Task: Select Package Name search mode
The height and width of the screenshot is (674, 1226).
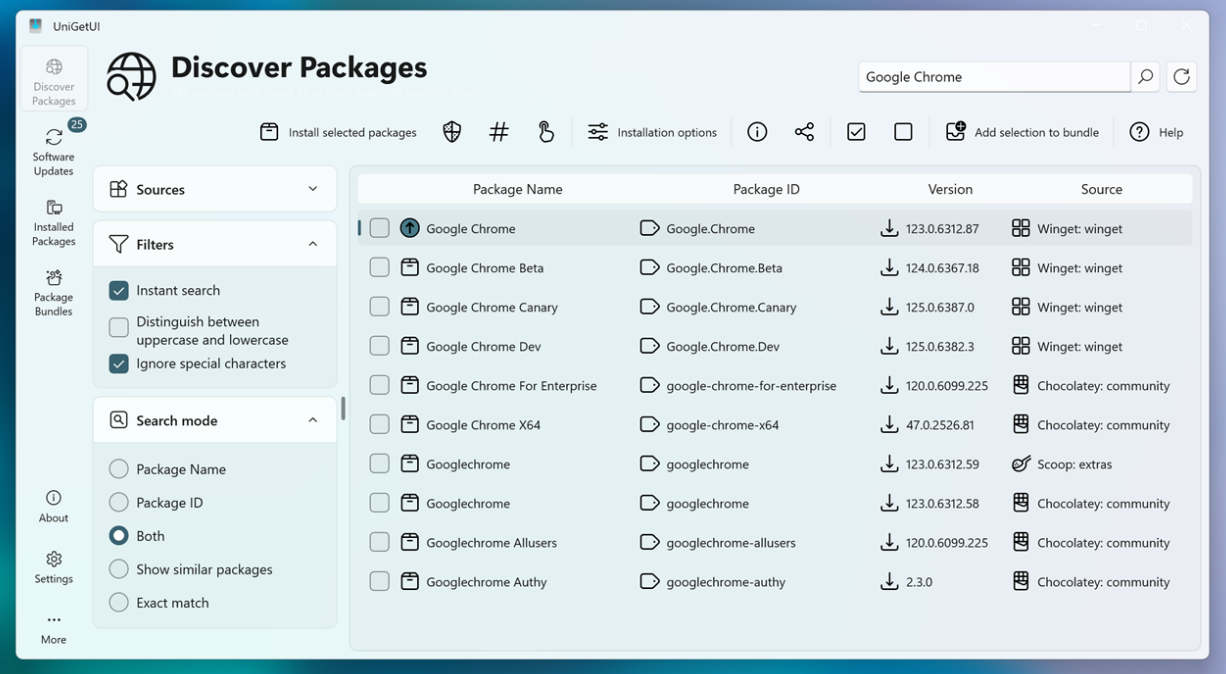Action: tap(118, 469)
